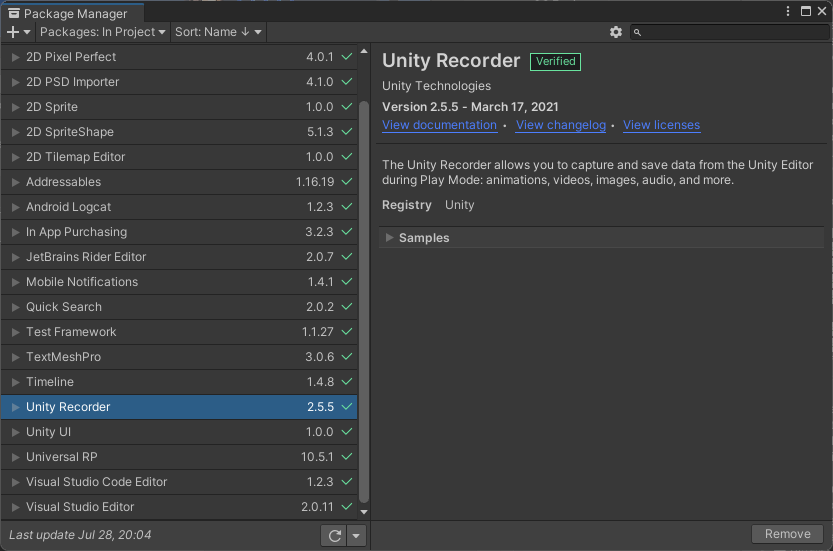The width and height of the screenshot is (833, 551).
Task: Expand the 2D Pixel Perfect package
Action: click(x=15, y=57)
